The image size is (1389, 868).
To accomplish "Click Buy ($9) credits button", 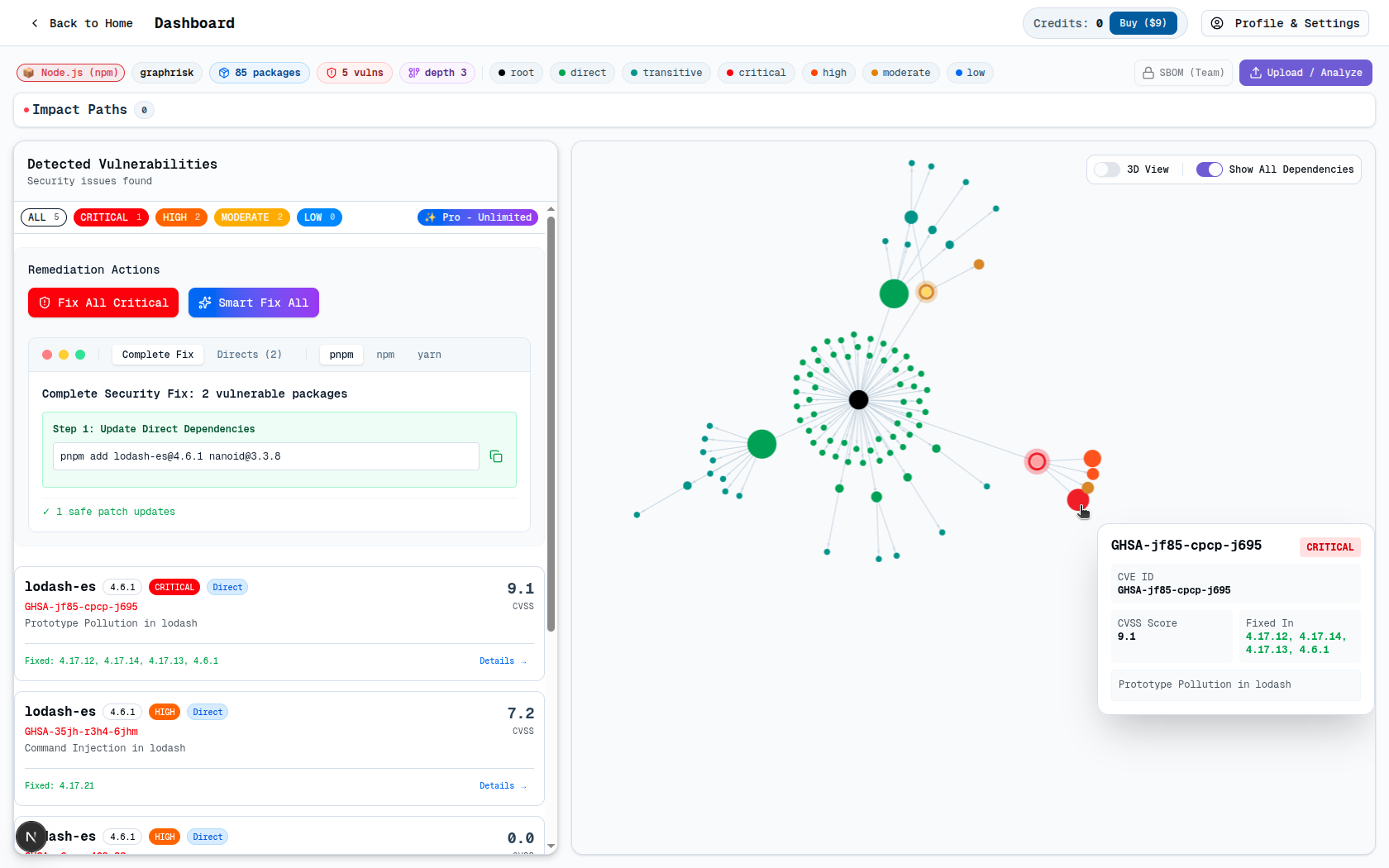I will [x=1143, y=23].
